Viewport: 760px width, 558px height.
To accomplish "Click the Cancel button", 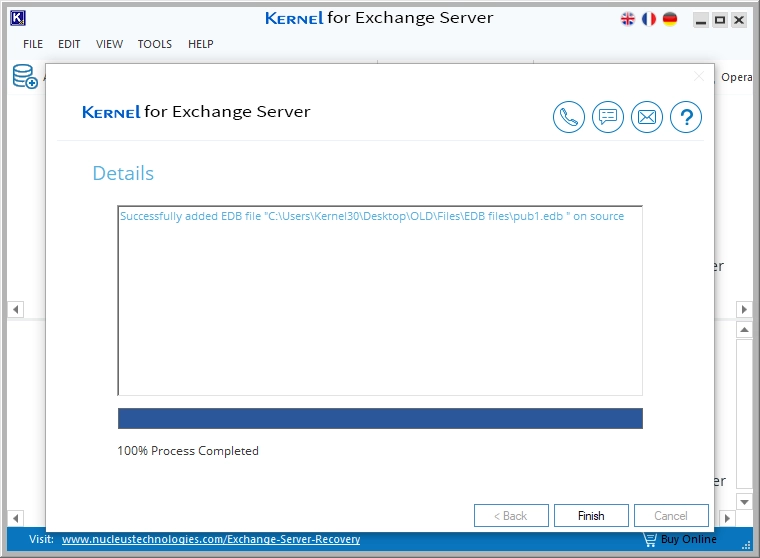I will click(671, 515).
